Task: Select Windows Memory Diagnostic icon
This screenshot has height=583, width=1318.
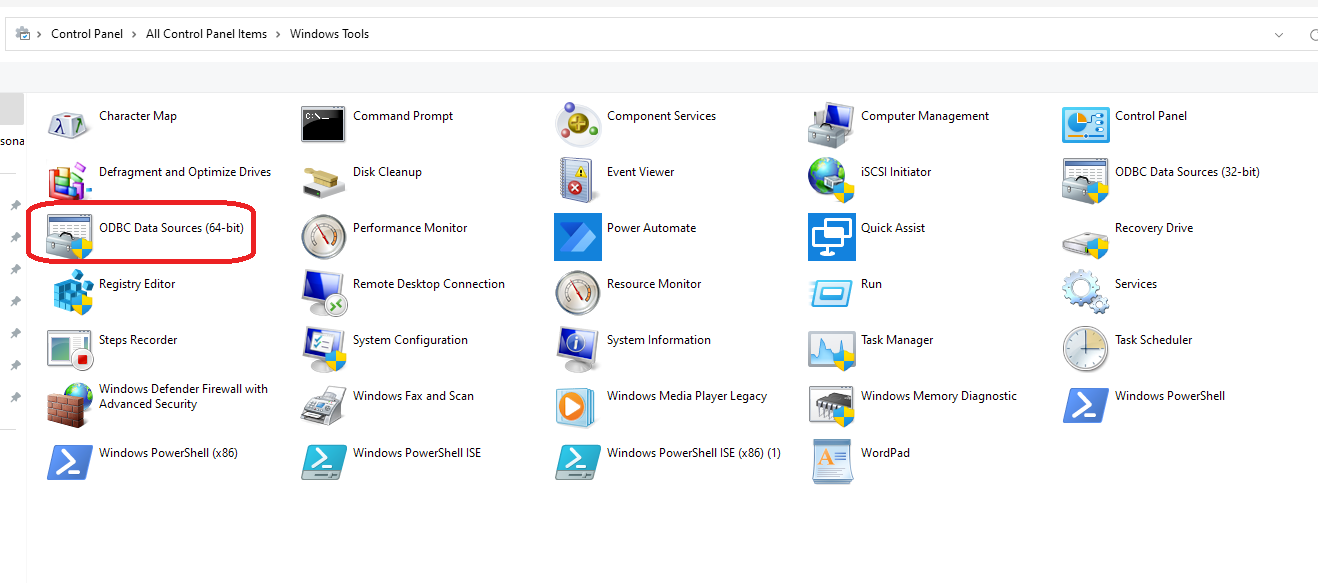Action: (832, 405)
